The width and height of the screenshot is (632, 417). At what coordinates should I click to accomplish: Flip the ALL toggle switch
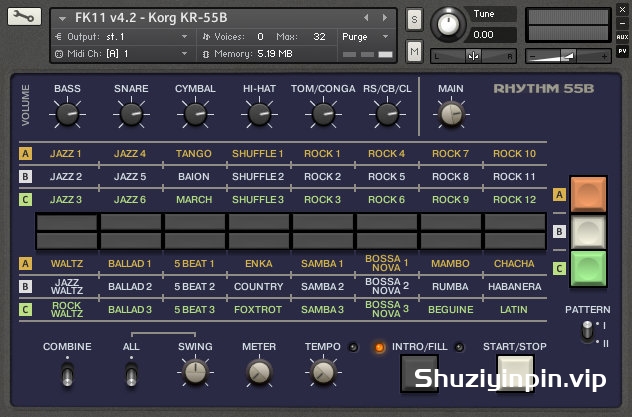pos(131,374)
